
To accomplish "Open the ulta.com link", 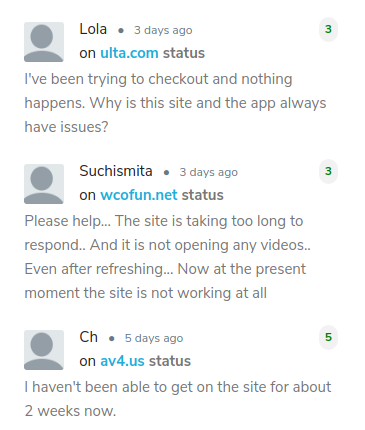I will [x=129, y=53].
